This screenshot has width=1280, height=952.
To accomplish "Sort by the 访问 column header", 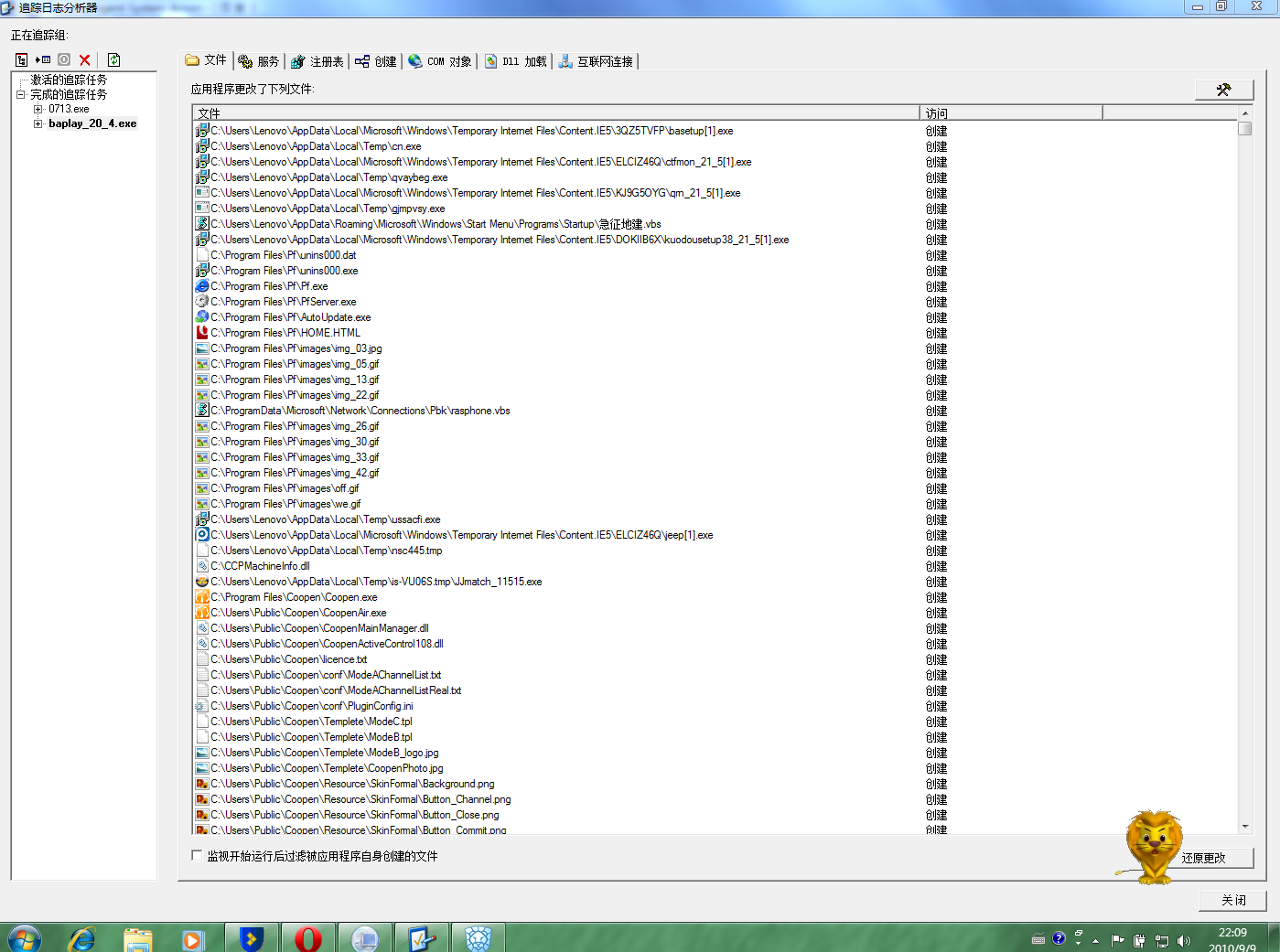I will pos(1011,113).
